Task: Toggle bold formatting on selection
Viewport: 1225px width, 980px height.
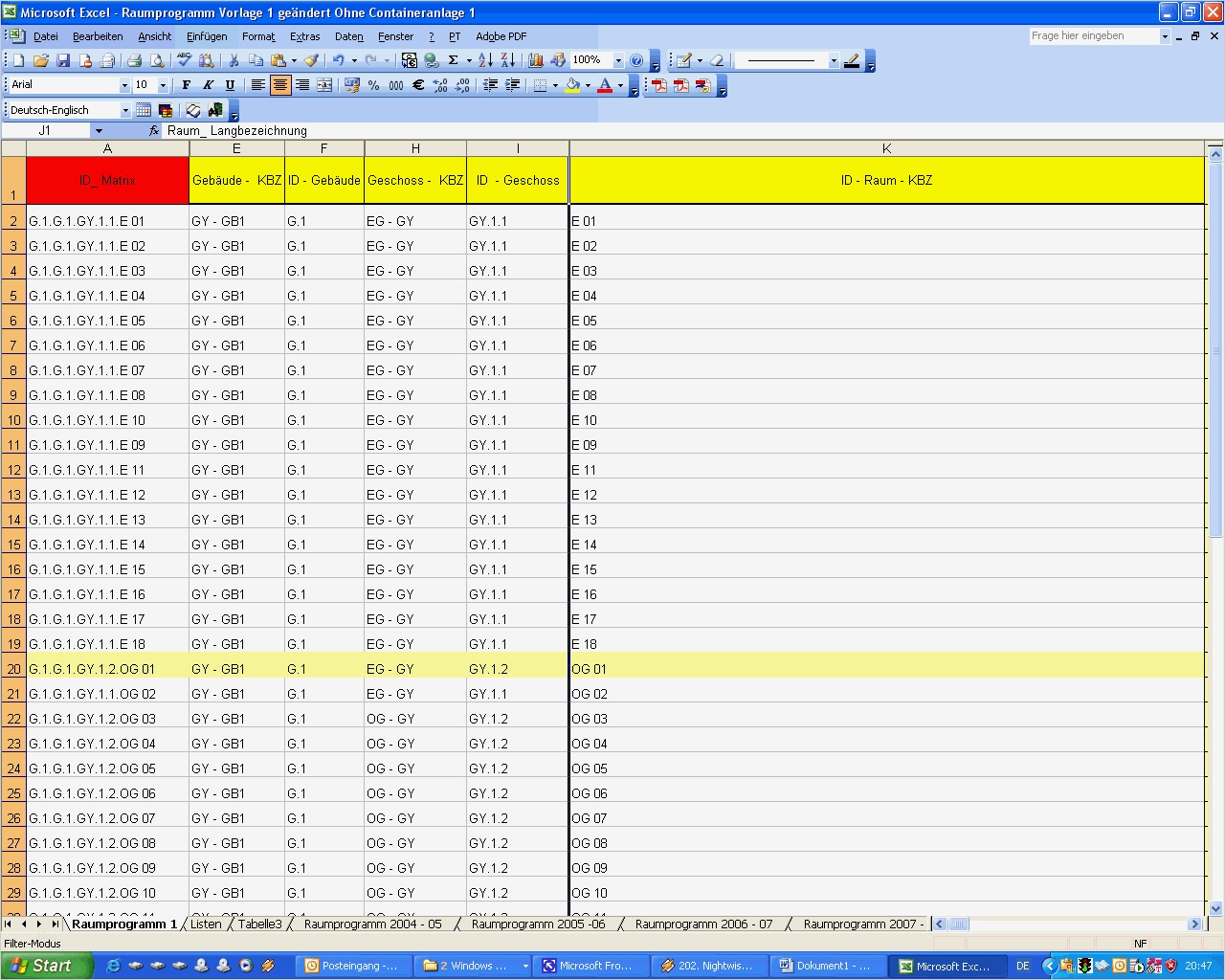Action: point(186,85)
